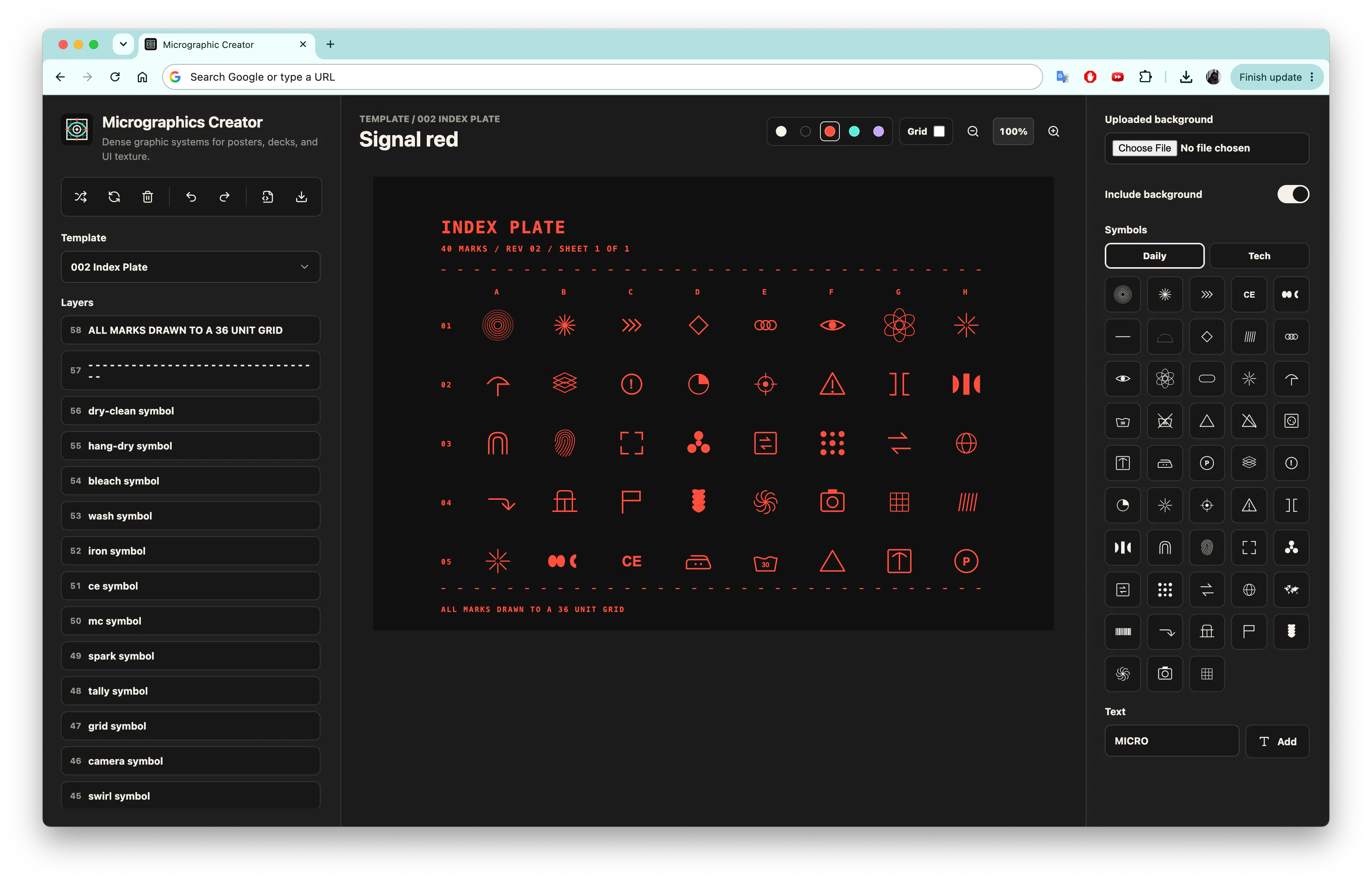Viewport: 1372px width, 883px height.
Task: Open a new browser tab
Action: 330,44
